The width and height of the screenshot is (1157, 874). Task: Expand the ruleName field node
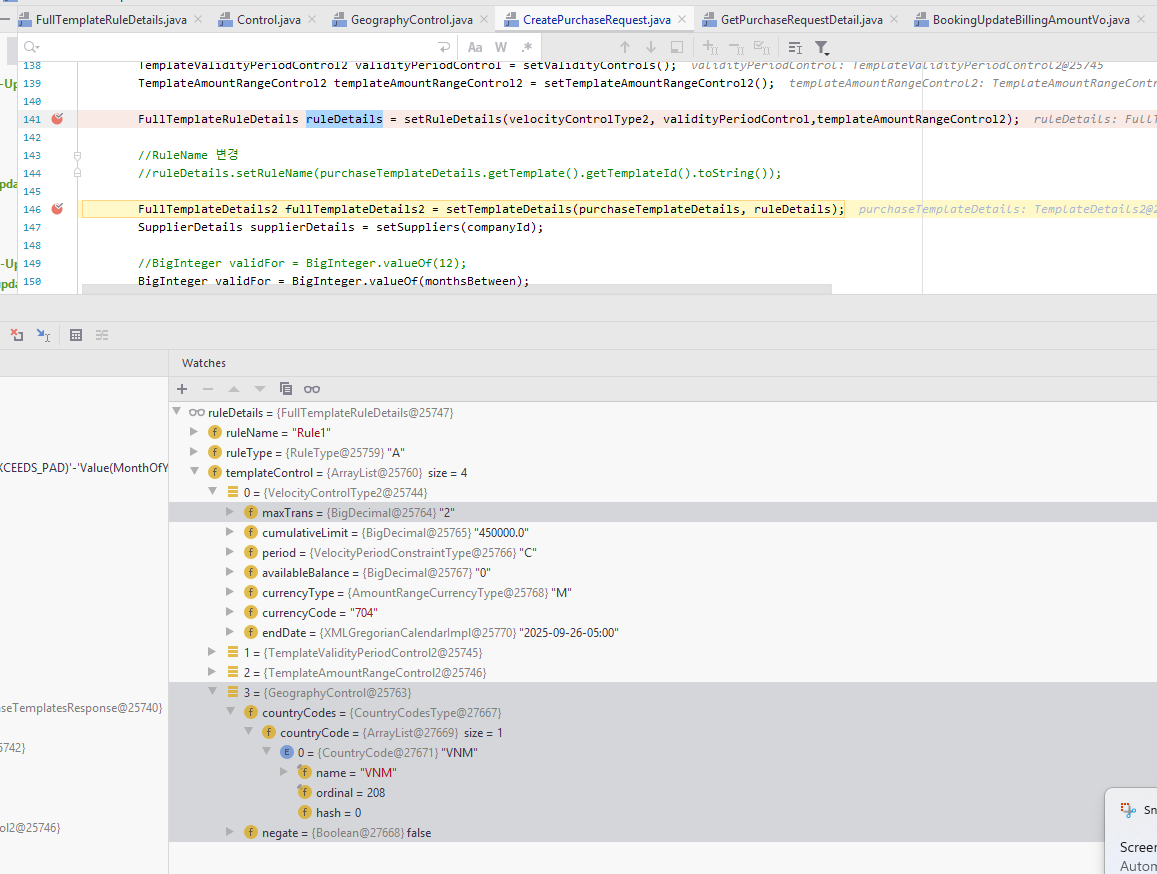pyautogui.click(x=195, y=432)
